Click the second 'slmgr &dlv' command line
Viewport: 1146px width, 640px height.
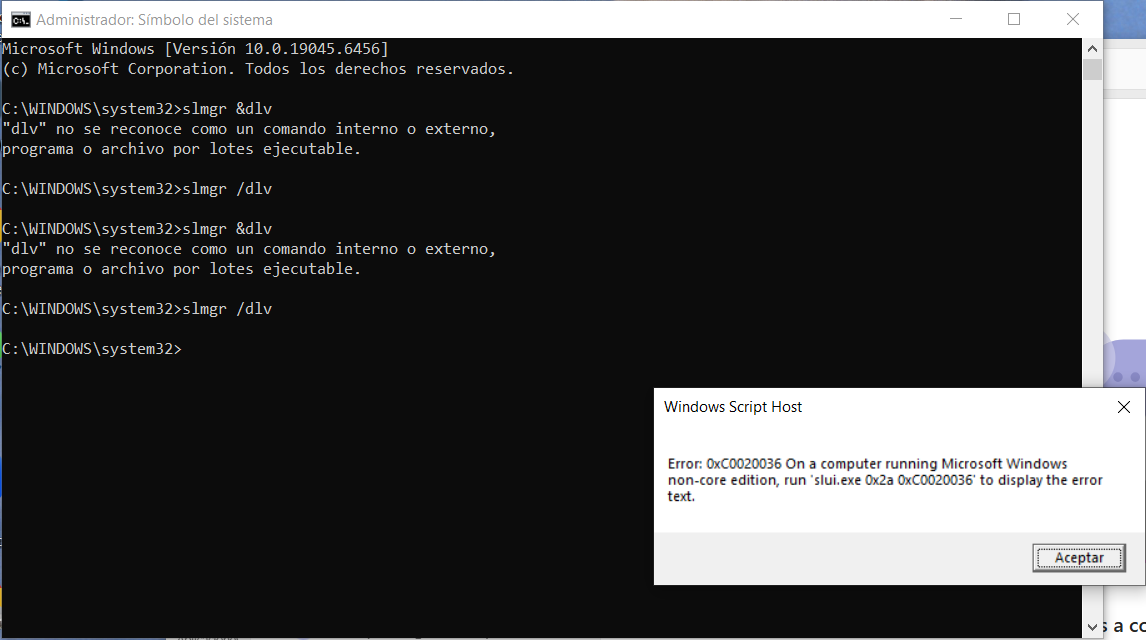pyautogui.click(x=137, y=229)
